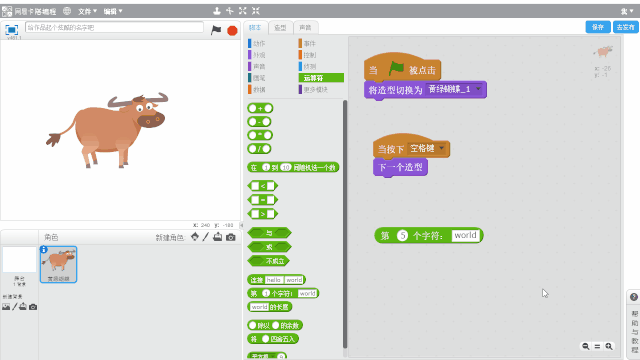Select the 控制 control block category
This screenshot has height=360, width=640.
(x=309, y=55)
